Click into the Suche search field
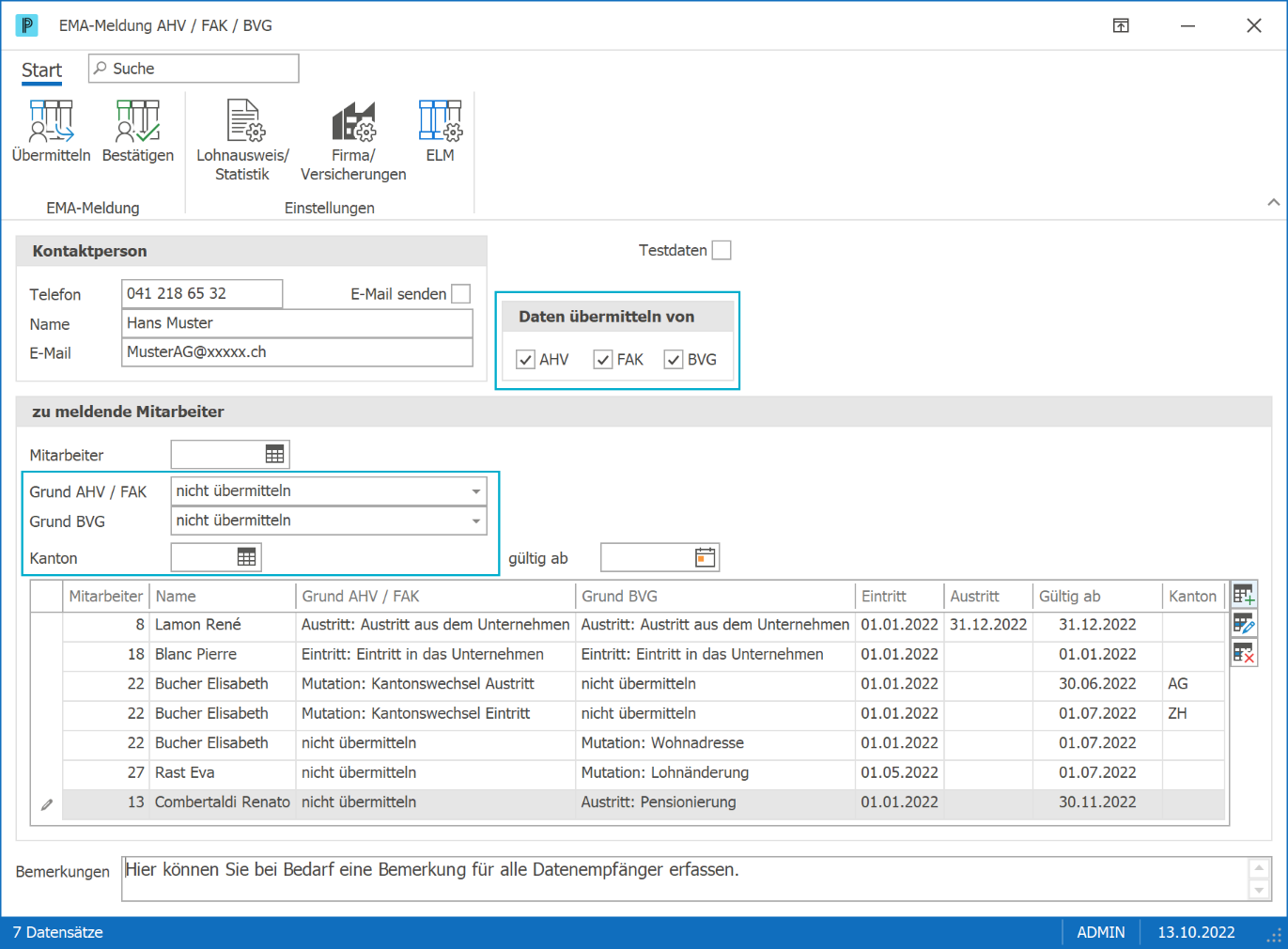This screenshot has height=949, width=1288. point(194,69)
